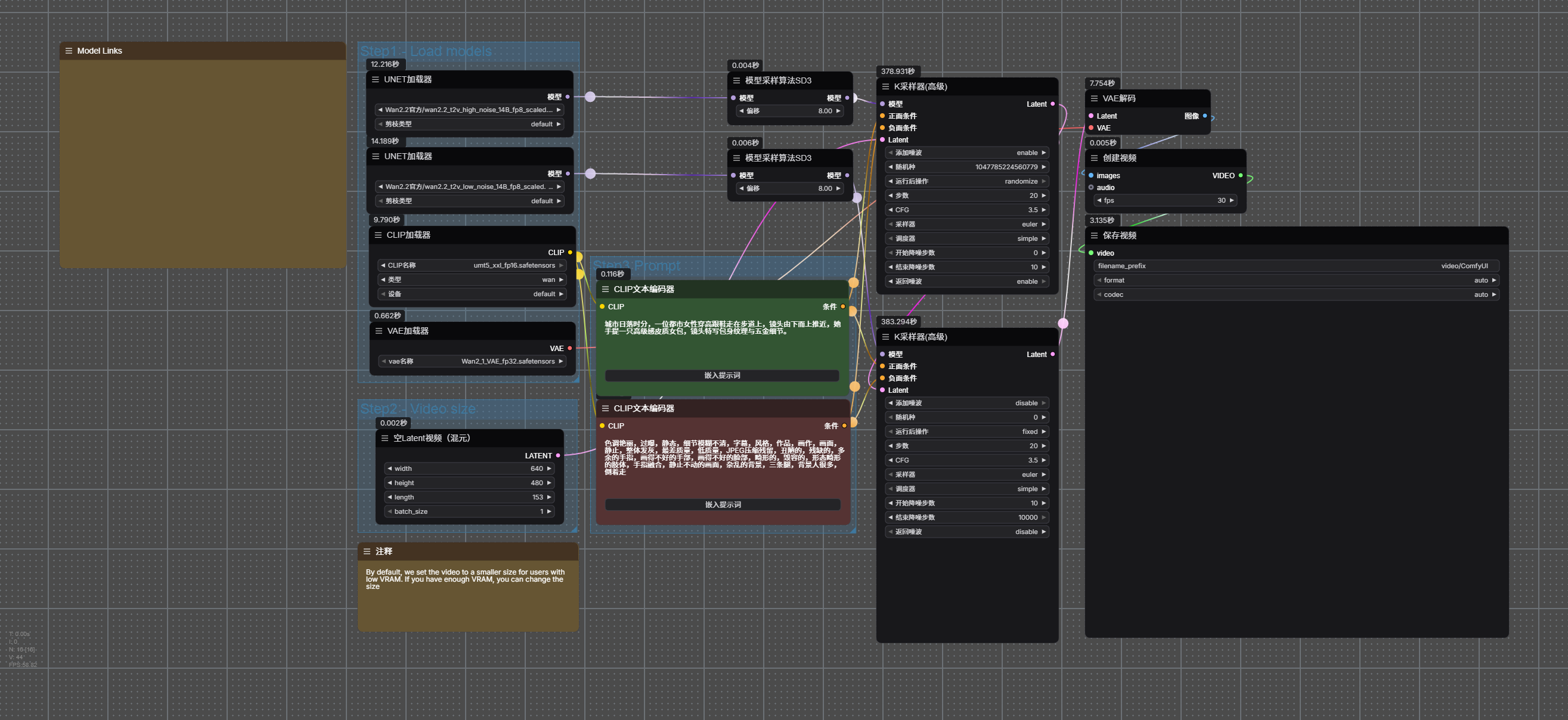Screen dimensions: 1568x720
Task: Open the 采样器 euler dropdown in first K采样器
Action: tap(966, 225)
